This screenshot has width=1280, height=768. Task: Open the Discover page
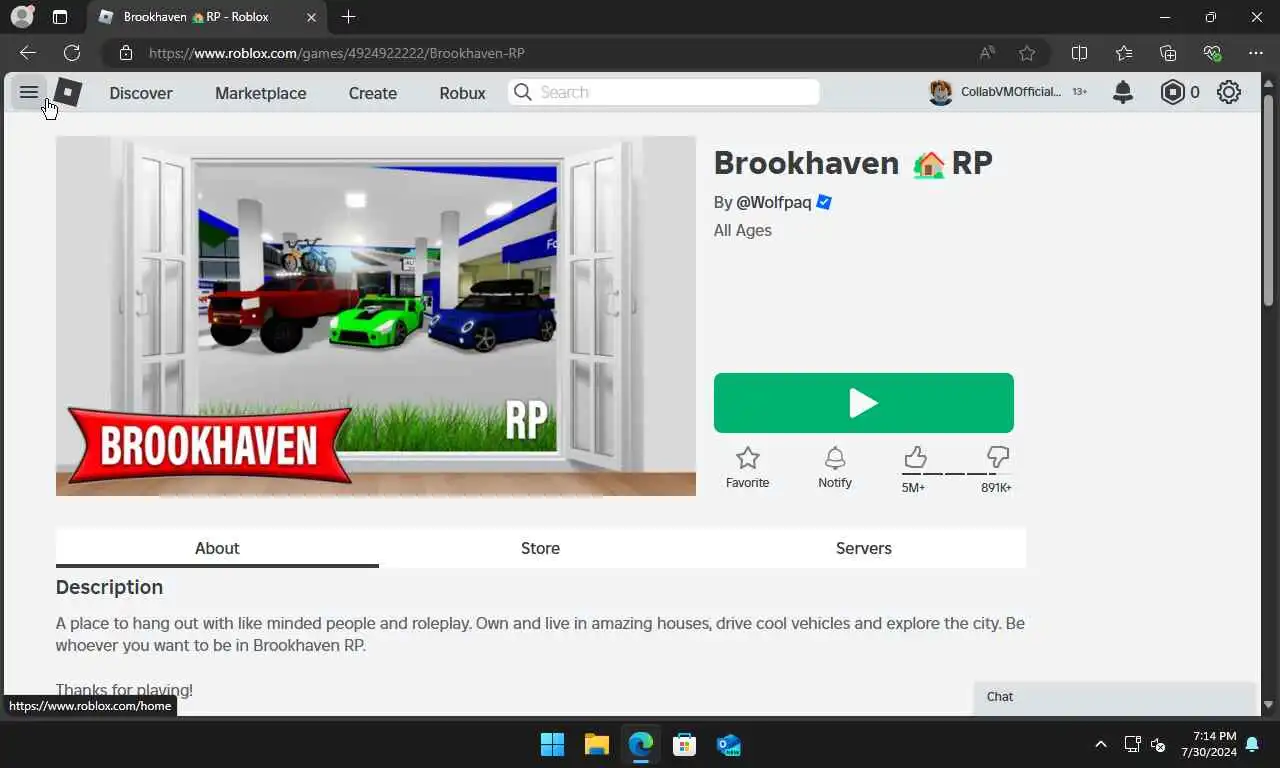[141, 93]
